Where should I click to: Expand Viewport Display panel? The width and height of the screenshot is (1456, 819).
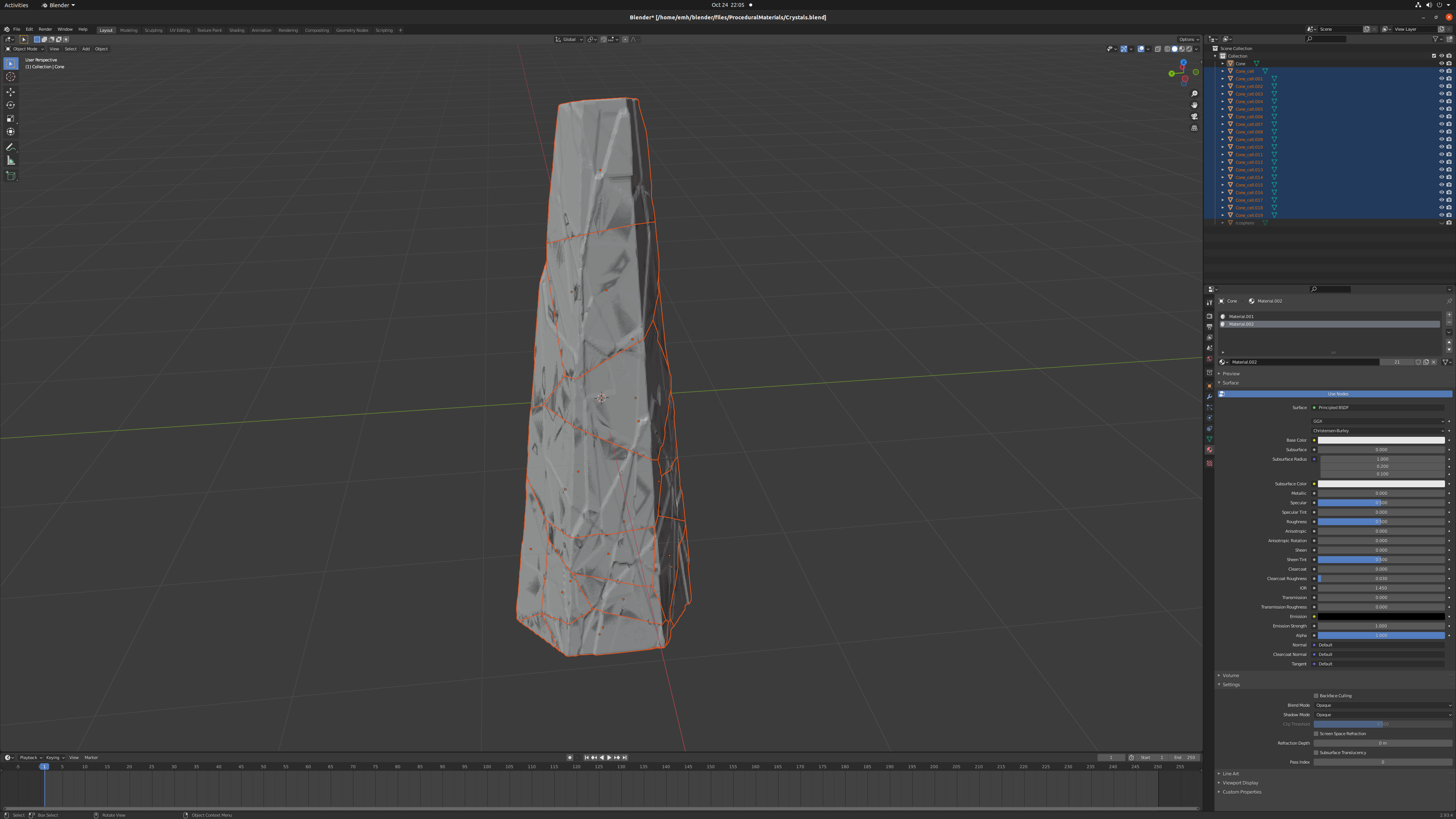1240,783
